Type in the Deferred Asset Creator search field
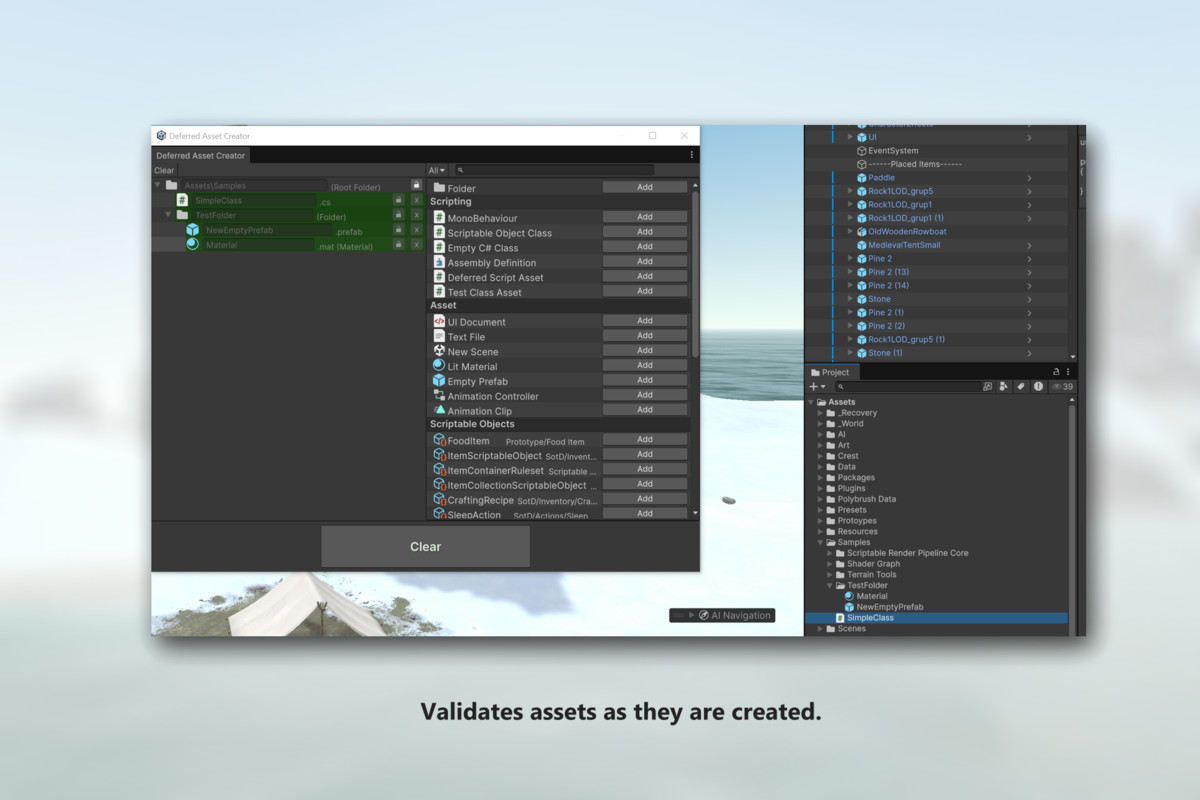 tap(555, 169)
